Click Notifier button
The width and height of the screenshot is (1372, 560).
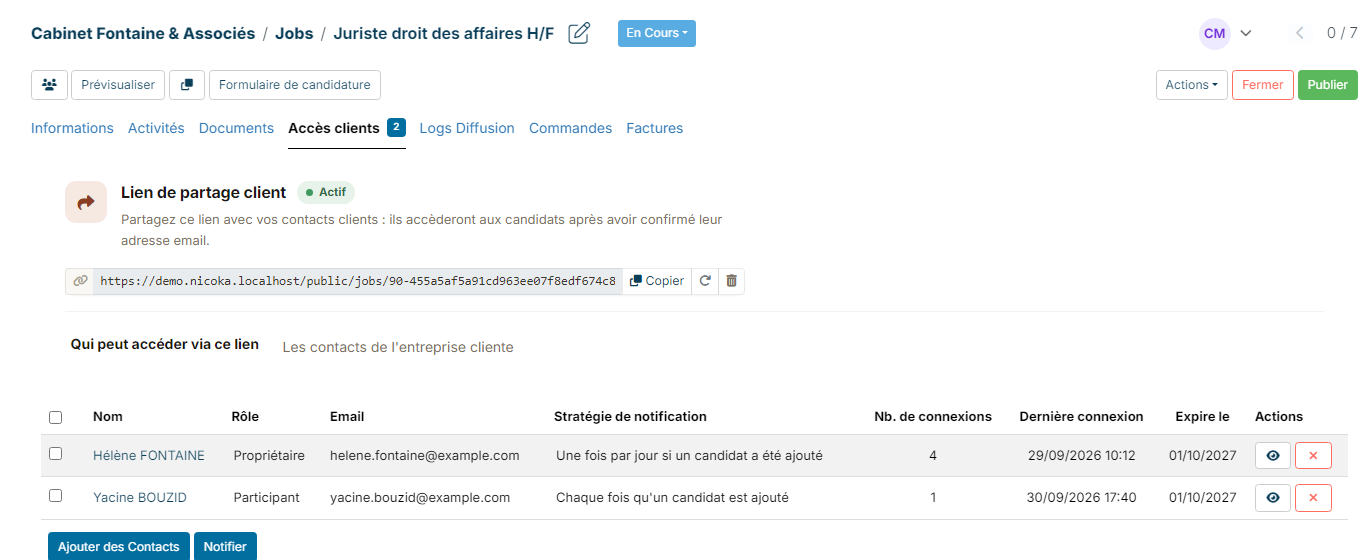[225, 547]
